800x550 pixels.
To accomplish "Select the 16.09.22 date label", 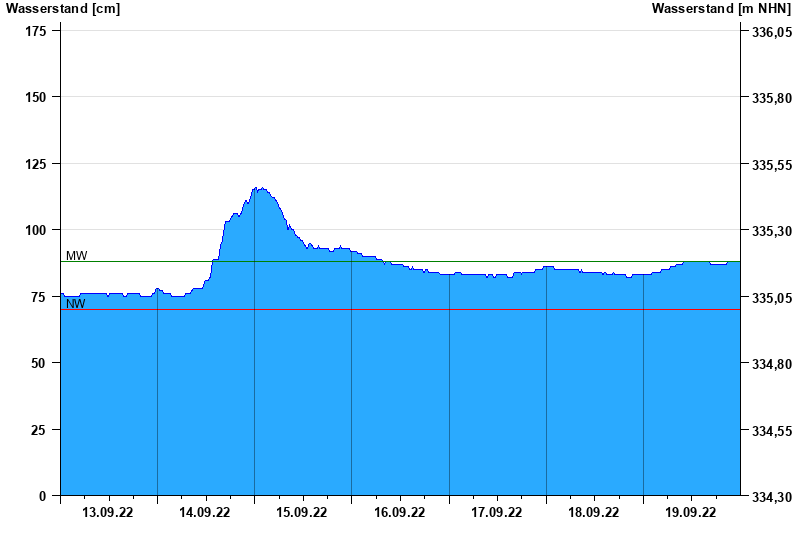I will click(400, 513).
